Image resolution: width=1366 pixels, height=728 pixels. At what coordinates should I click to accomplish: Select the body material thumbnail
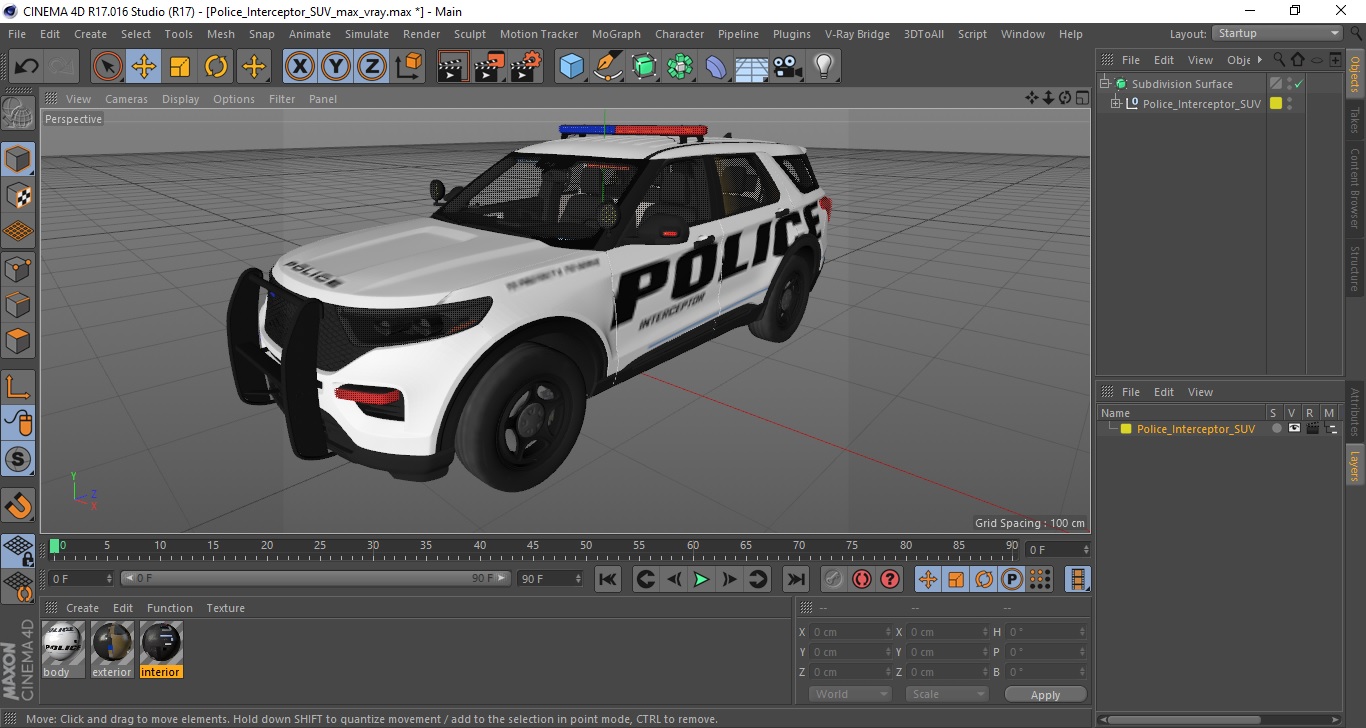(x=63, y=644)
